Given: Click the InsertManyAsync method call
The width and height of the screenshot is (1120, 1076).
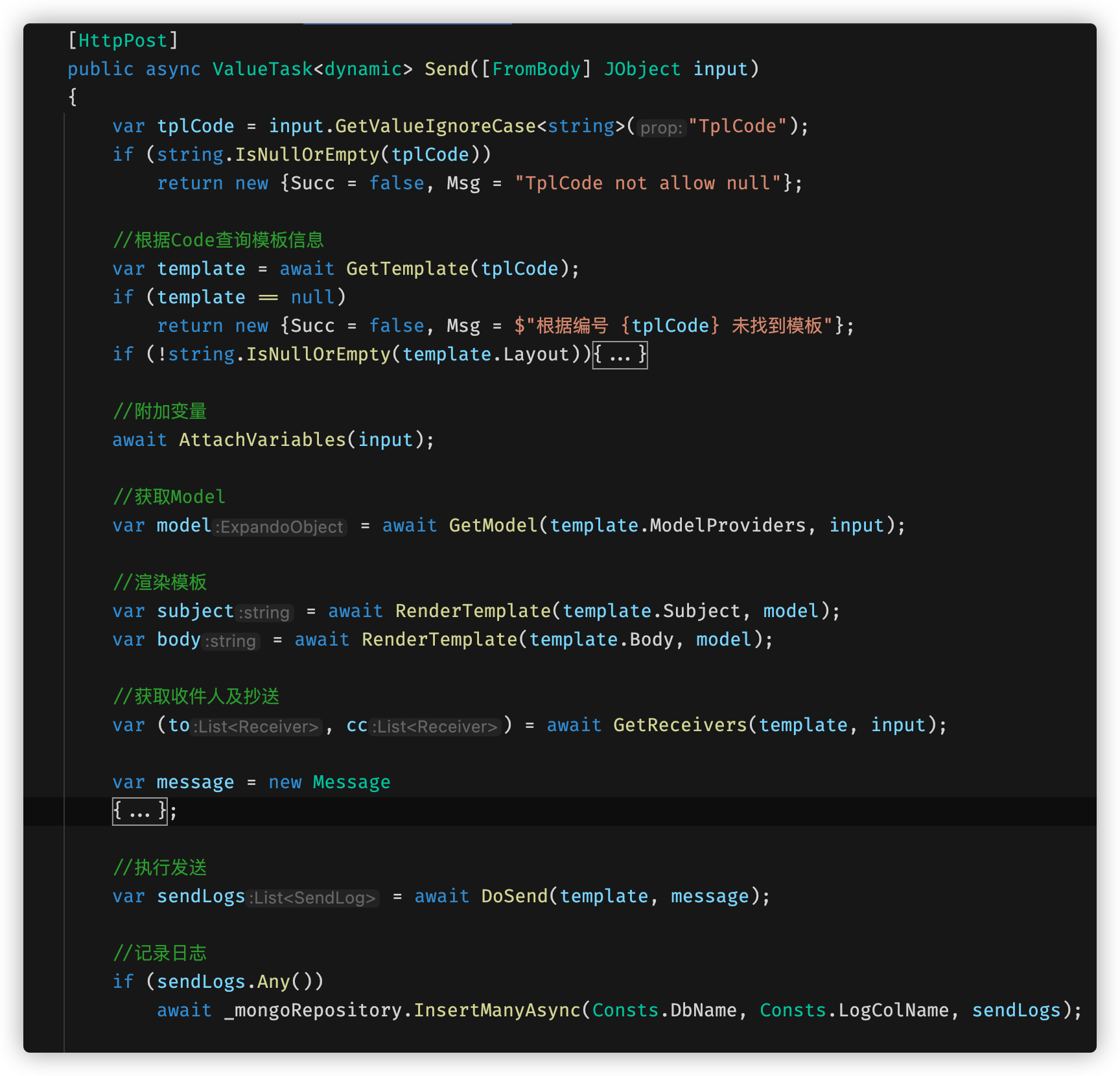Looking at the screenshot, I should point(497,1011).
